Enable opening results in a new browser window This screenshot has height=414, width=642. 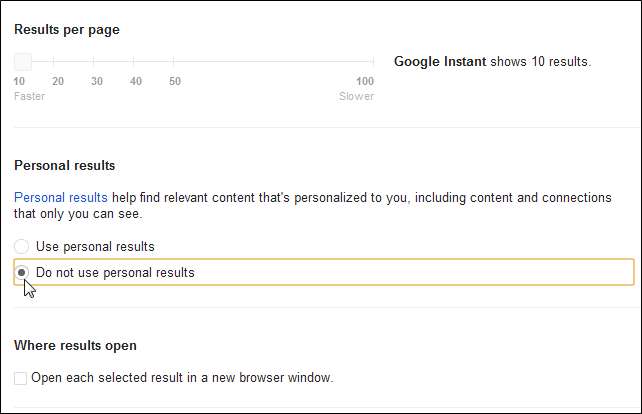[21, 378]
